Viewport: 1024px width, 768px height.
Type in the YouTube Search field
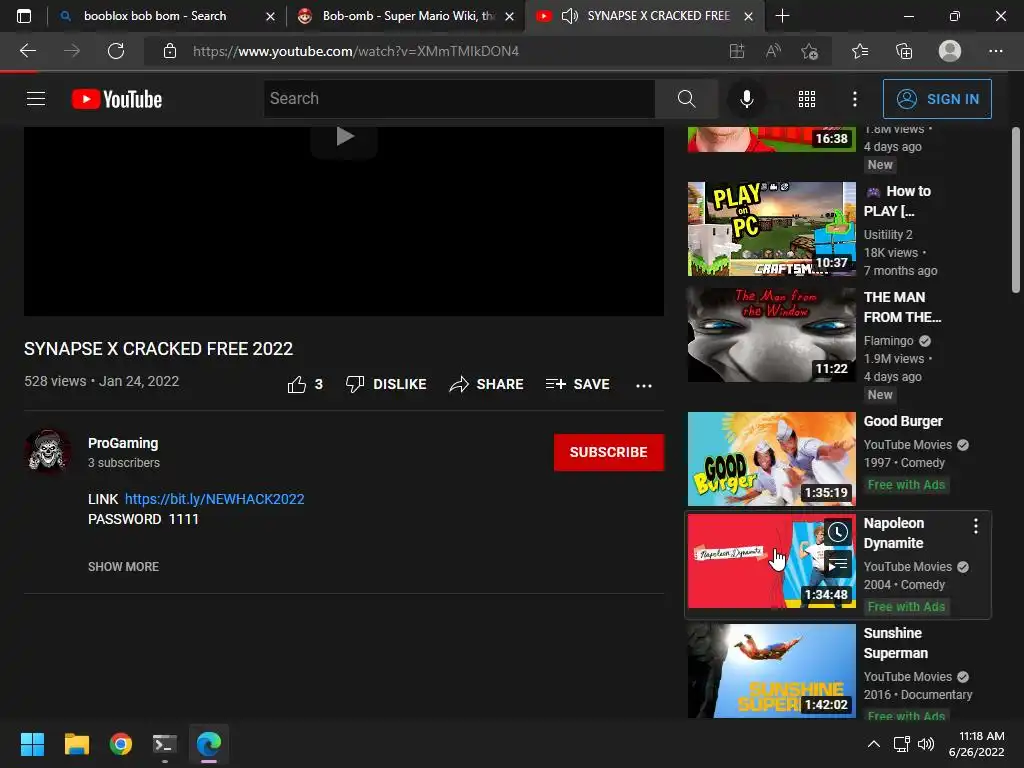coord(460,99)
